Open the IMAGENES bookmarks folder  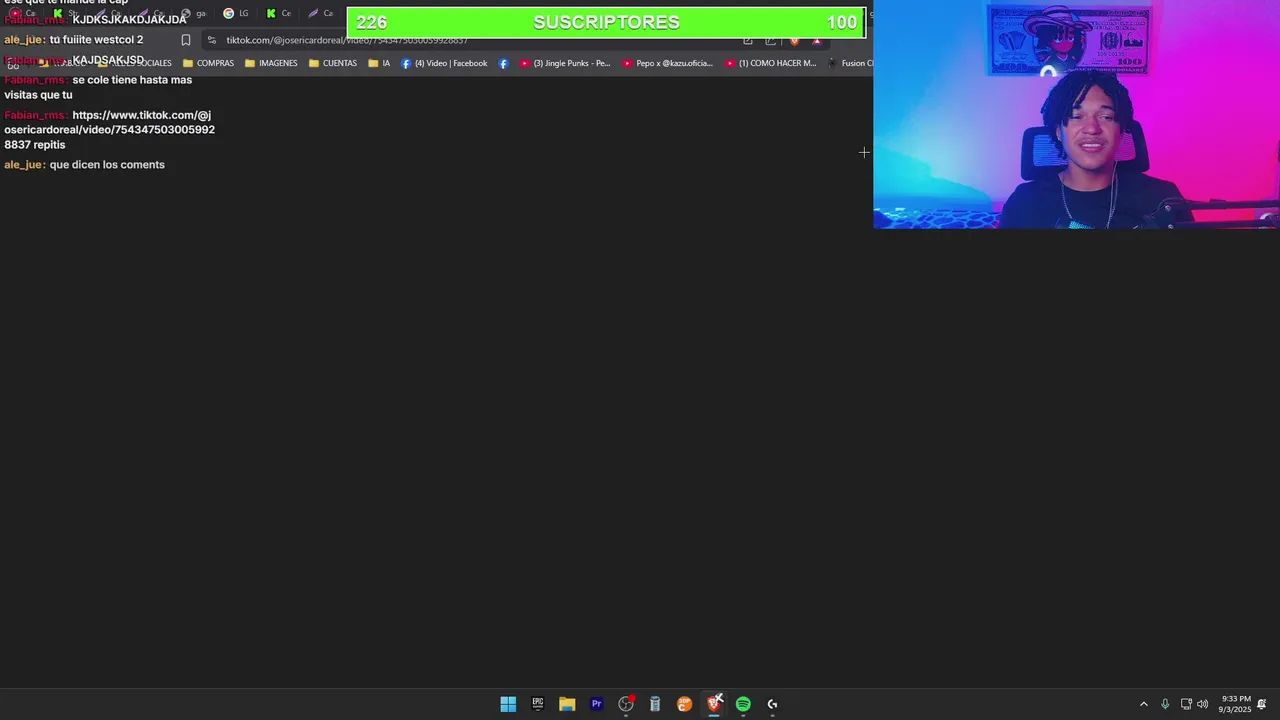tap(271, 63)
